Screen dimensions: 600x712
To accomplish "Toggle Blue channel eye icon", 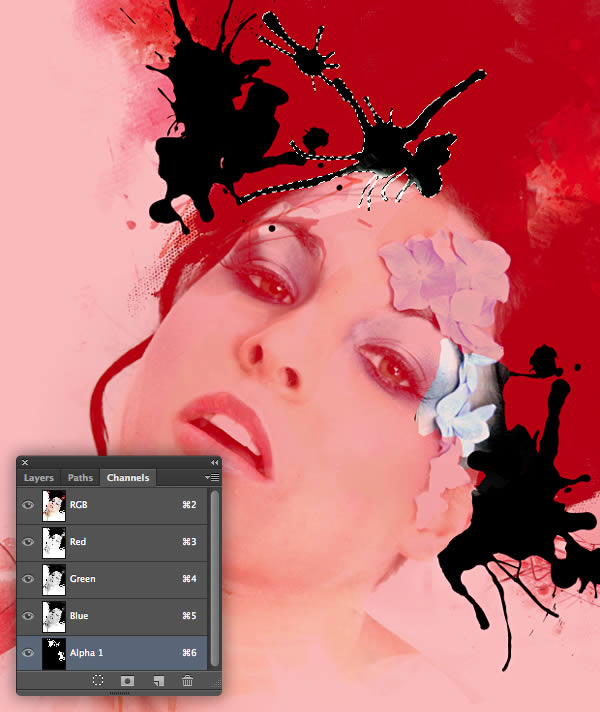I will 28,616.
